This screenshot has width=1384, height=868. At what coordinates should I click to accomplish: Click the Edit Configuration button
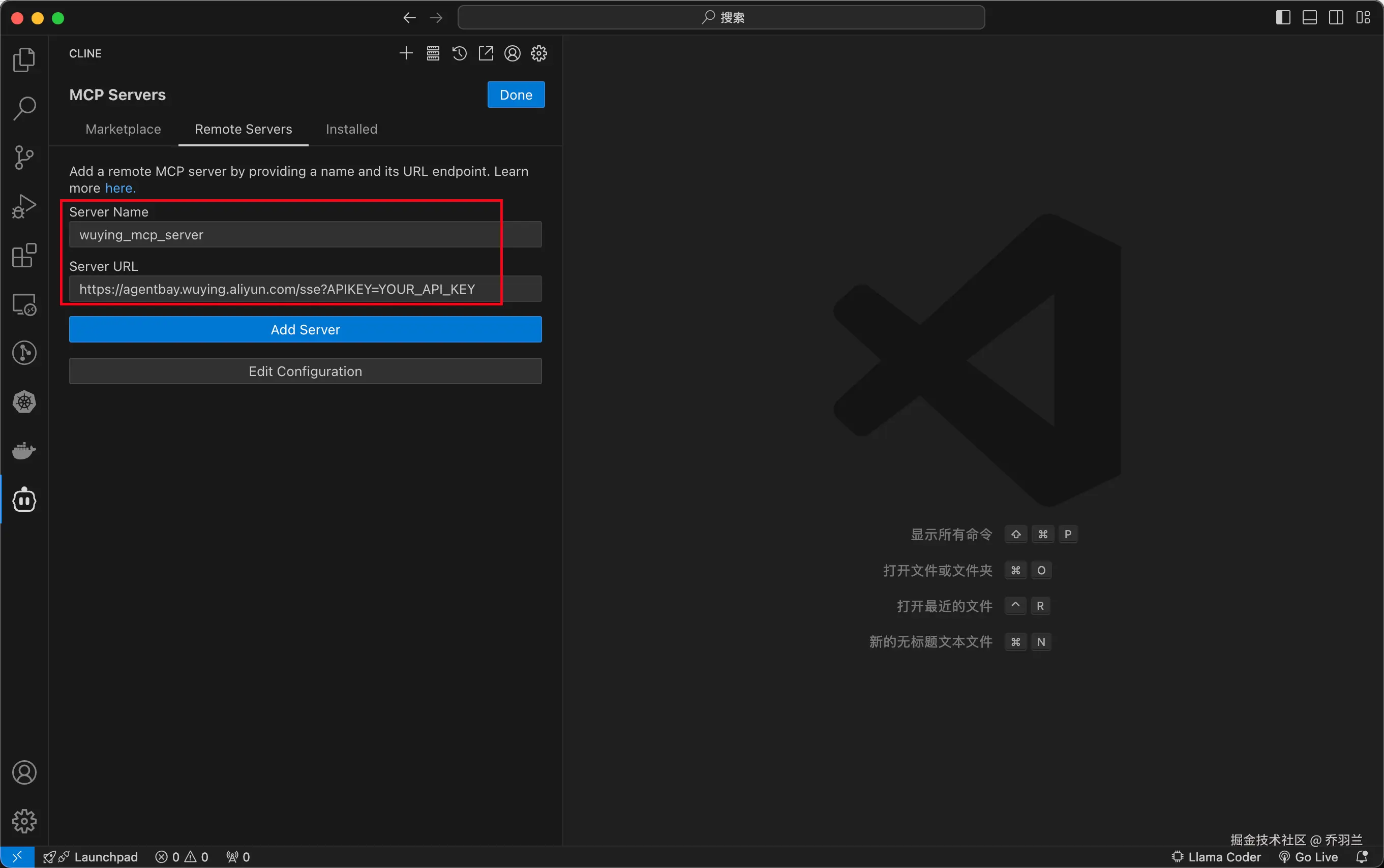305,371
